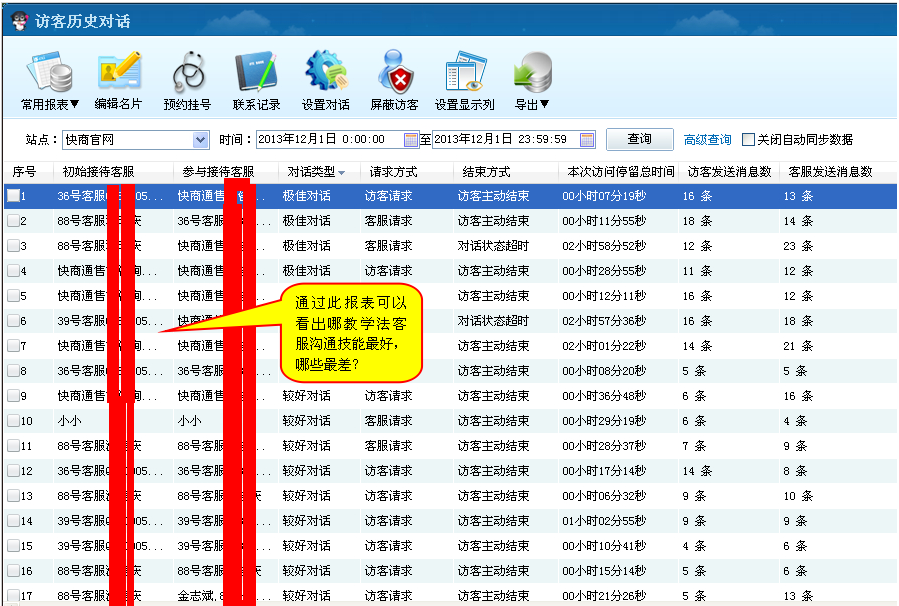The image size is (899, 606).
Task: Check the checkbox for row 10
Action: click(13, 421)
